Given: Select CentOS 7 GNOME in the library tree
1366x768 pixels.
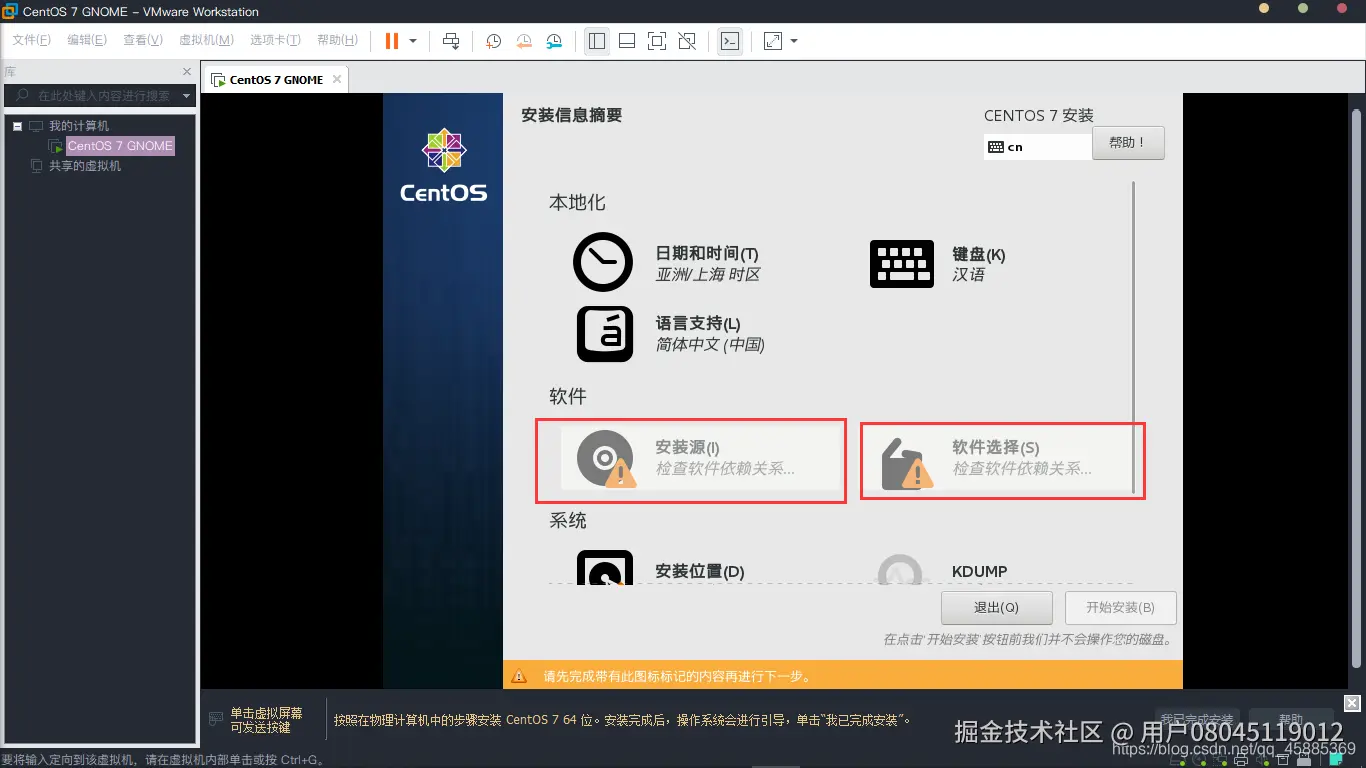Looking at the screenshot, I should [120, 146].
